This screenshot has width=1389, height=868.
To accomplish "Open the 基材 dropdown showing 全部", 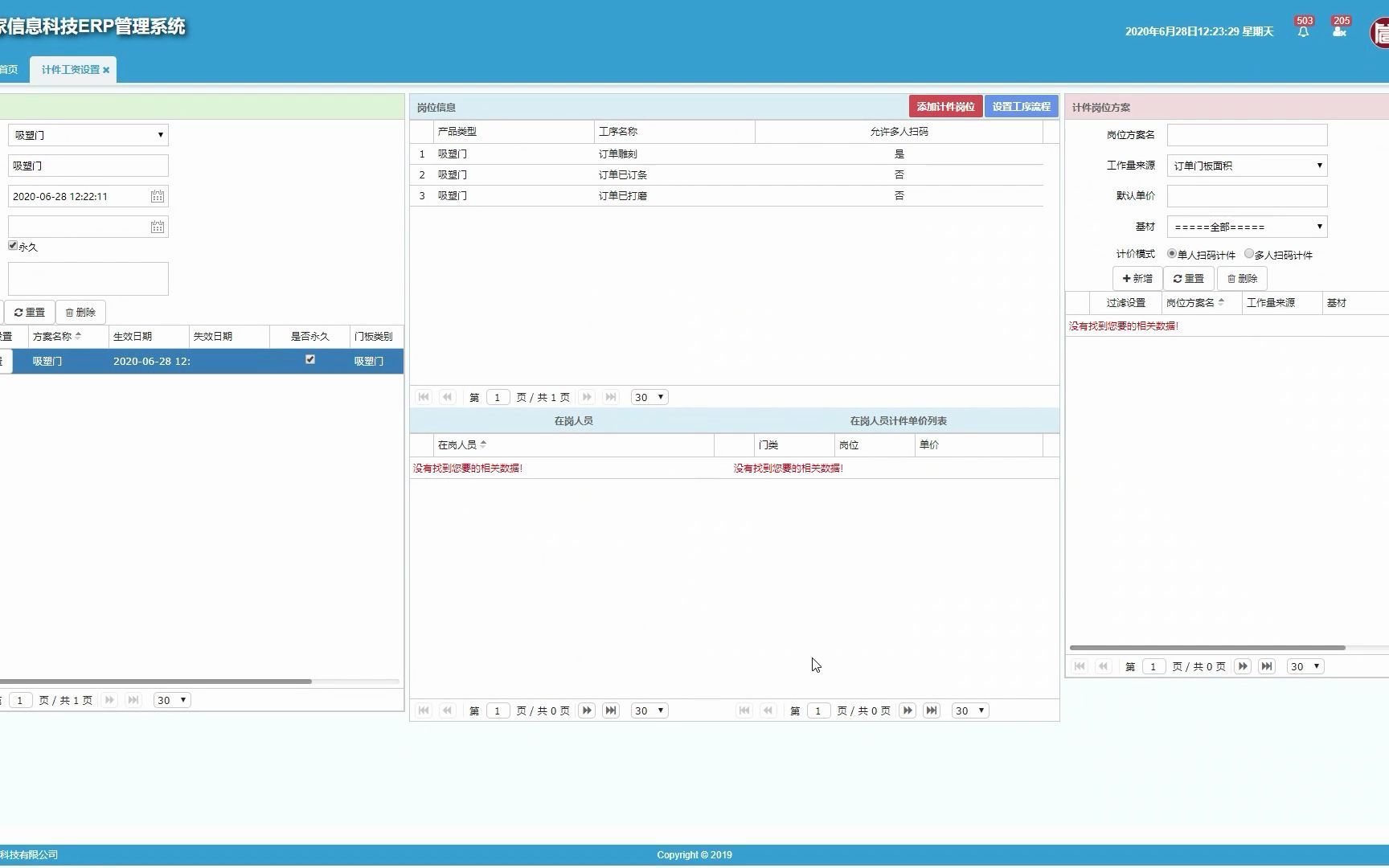I will (x=1248, y=227).
